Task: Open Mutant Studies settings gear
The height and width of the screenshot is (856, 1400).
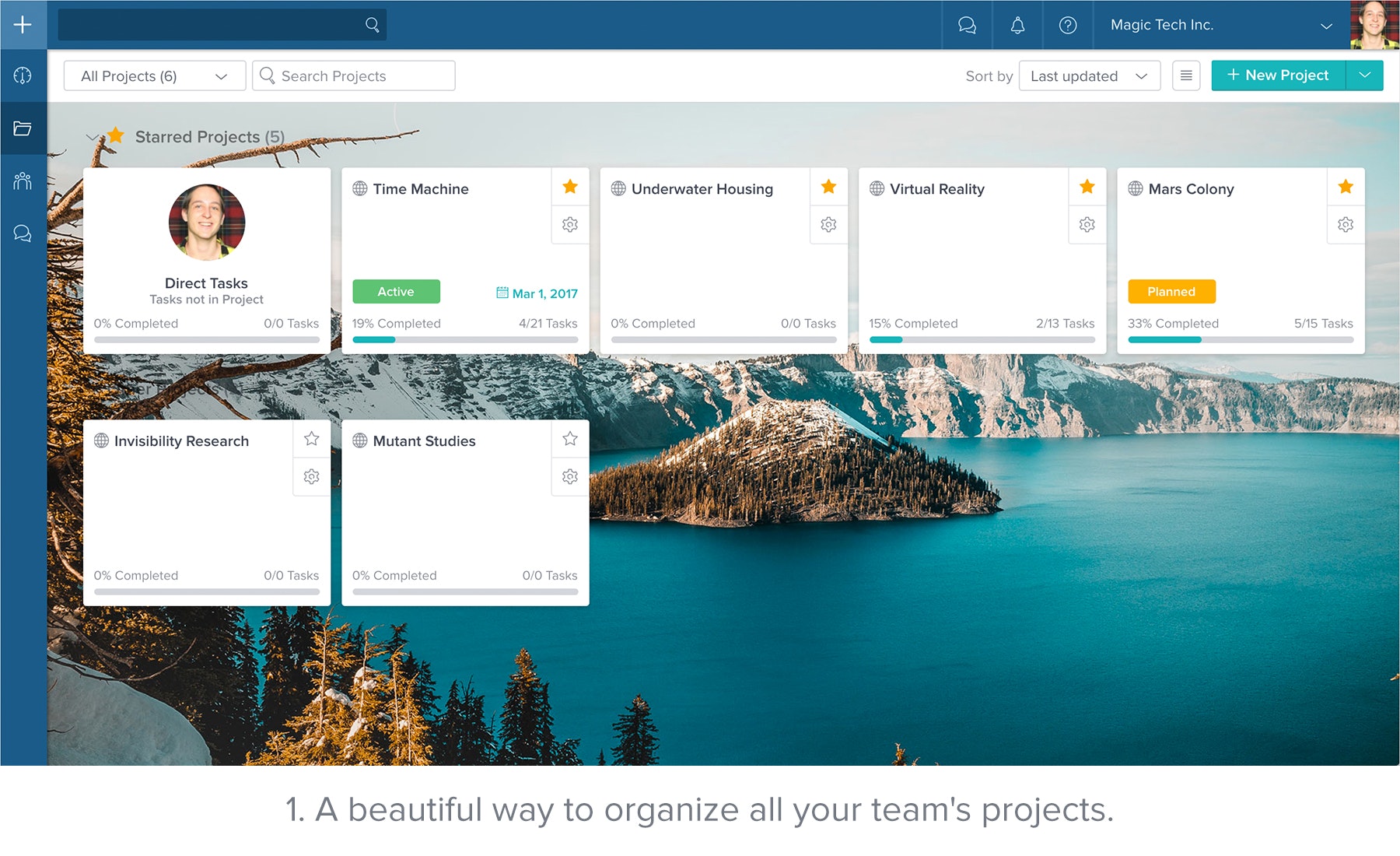Action: (x=570, y=477)
